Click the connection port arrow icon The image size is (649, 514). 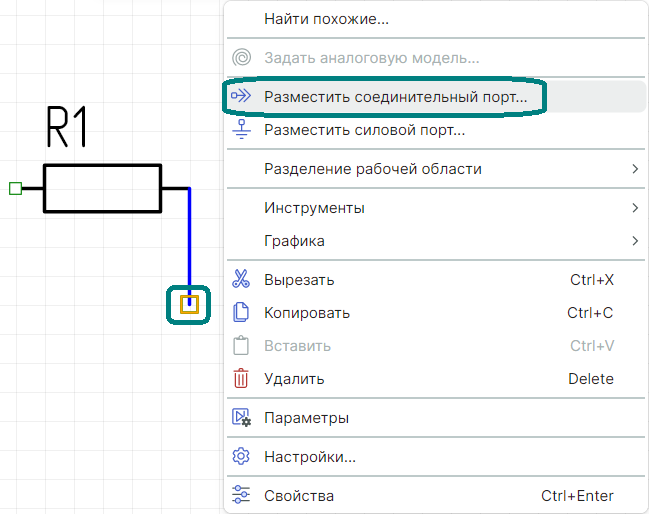click(241, 97)
